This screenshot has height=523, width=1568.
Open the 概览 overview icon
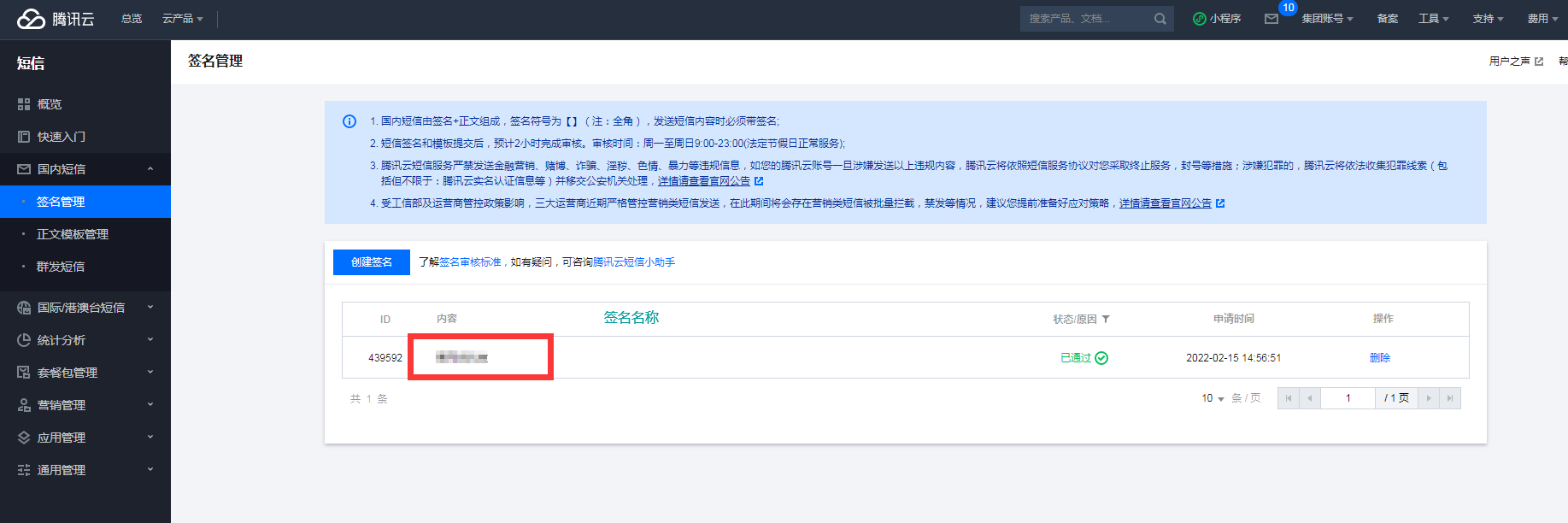[24, 104]
